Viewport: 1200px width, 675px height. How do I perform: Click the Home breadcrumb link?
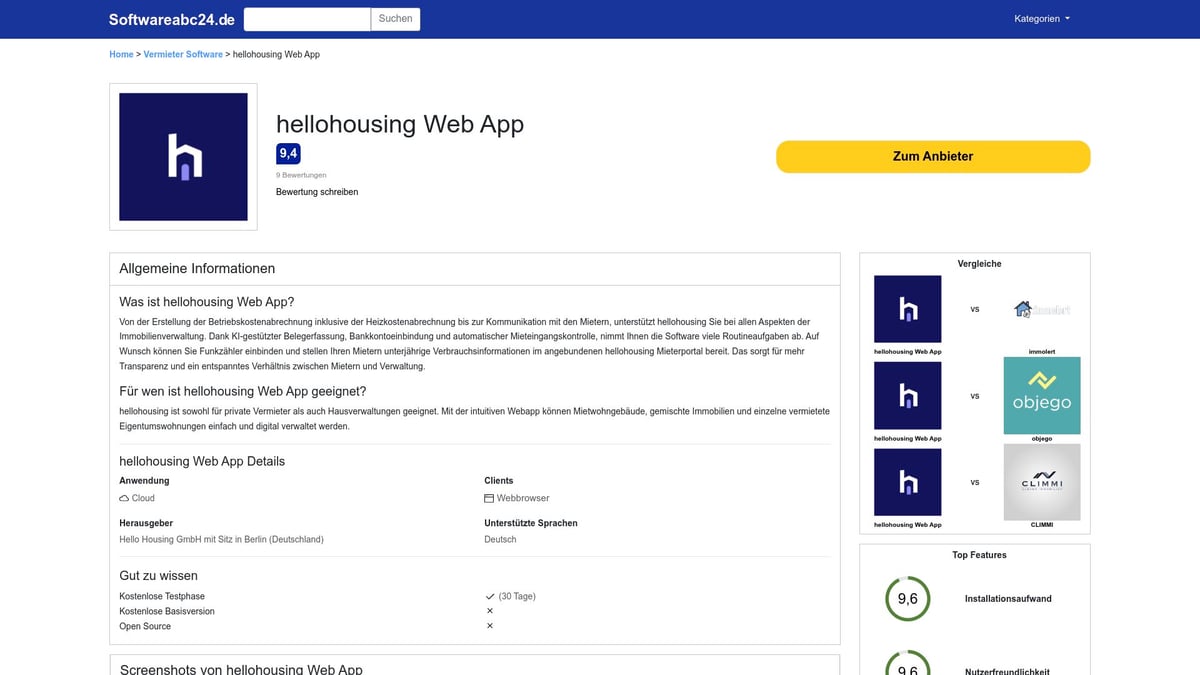(121, 54)
